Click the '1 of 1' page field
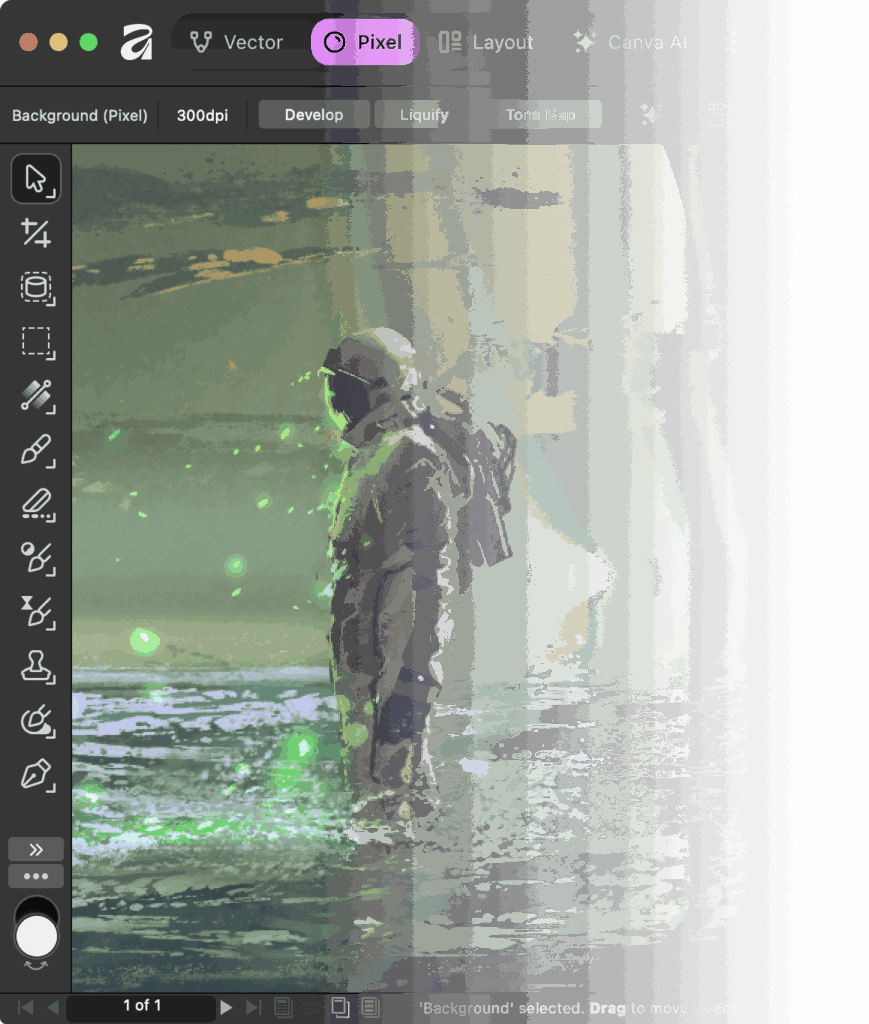Image resolution: width=869 pixels, height=1024 pixels. coord(141,1006)
